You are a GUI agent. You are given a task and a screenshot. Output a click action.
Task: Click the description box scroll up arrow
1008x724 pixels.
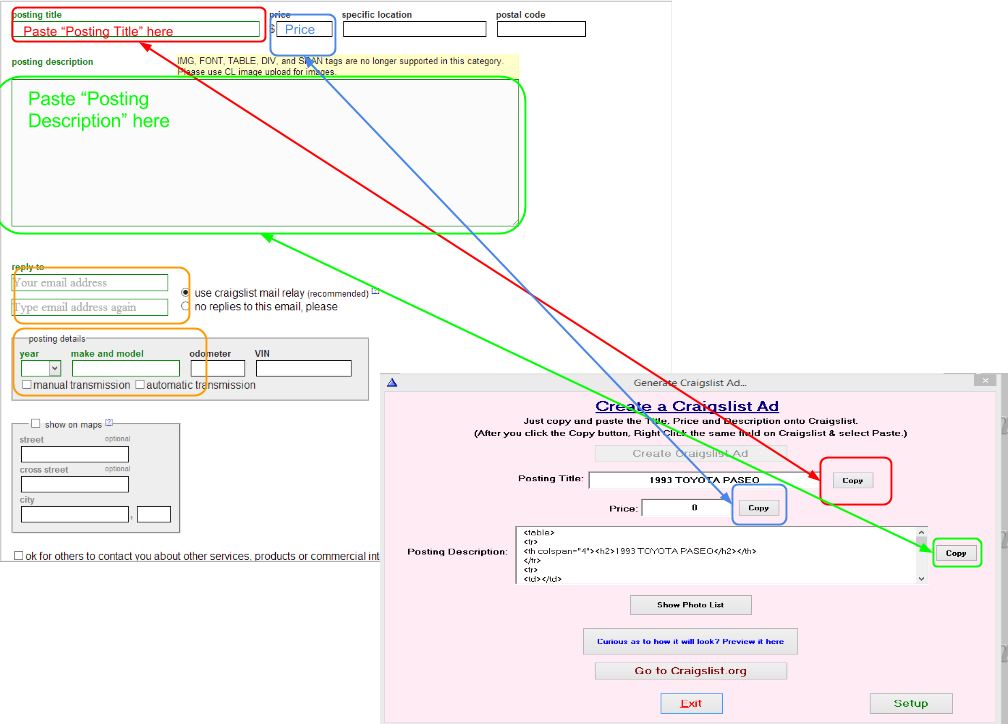tap(921, 532)
